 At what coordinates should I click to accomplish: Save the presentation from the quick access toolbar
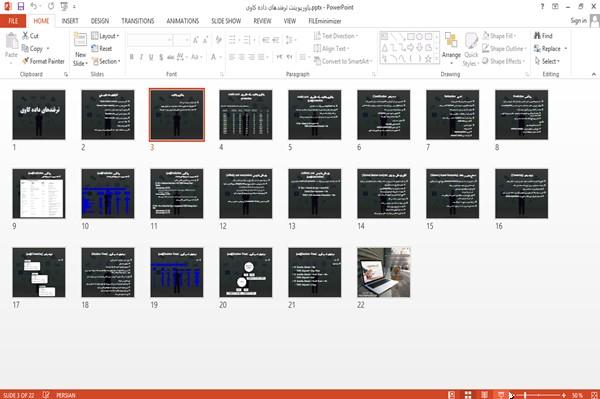pos(21,7)
